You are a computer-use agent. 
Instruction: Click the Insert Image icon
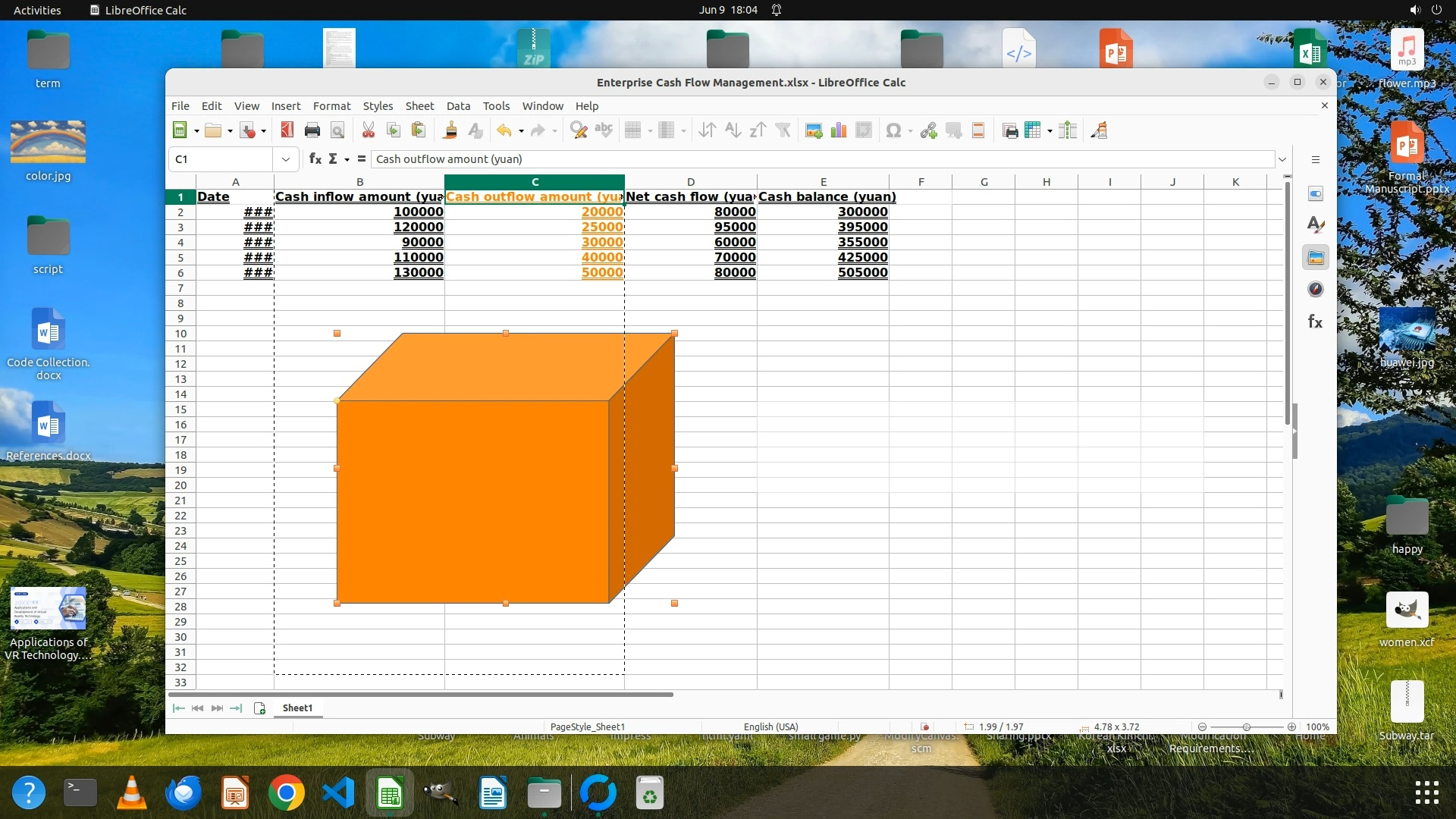point(814,130)
